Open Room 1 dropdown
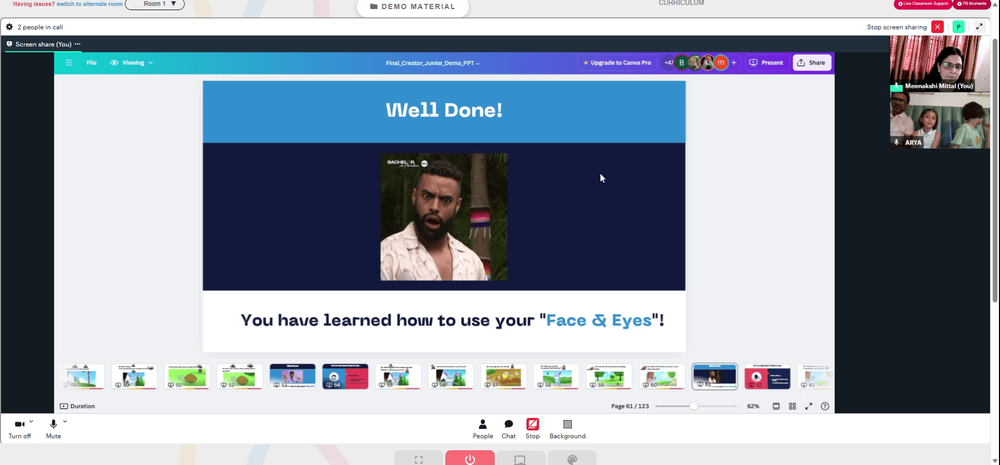1000x465 pixels. click(x=154, y=4)
